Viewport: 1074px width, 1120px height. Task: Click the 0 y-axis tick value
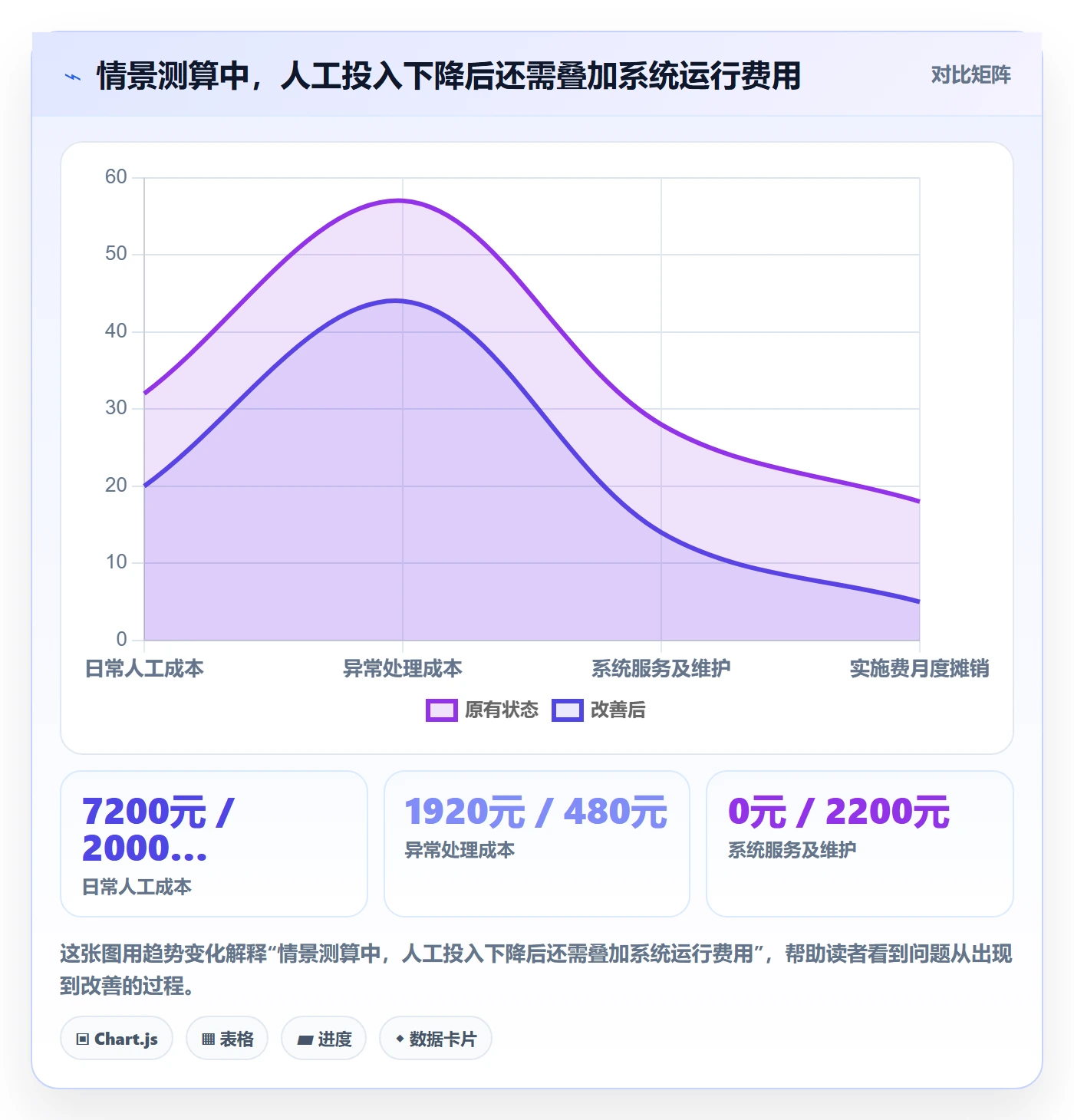[x=121, y=640]
